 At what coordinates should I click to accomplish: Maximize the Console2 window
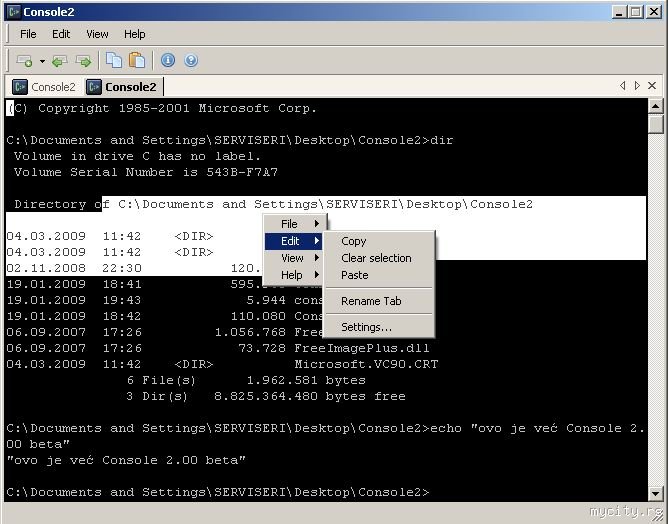[x=636, y=12]
